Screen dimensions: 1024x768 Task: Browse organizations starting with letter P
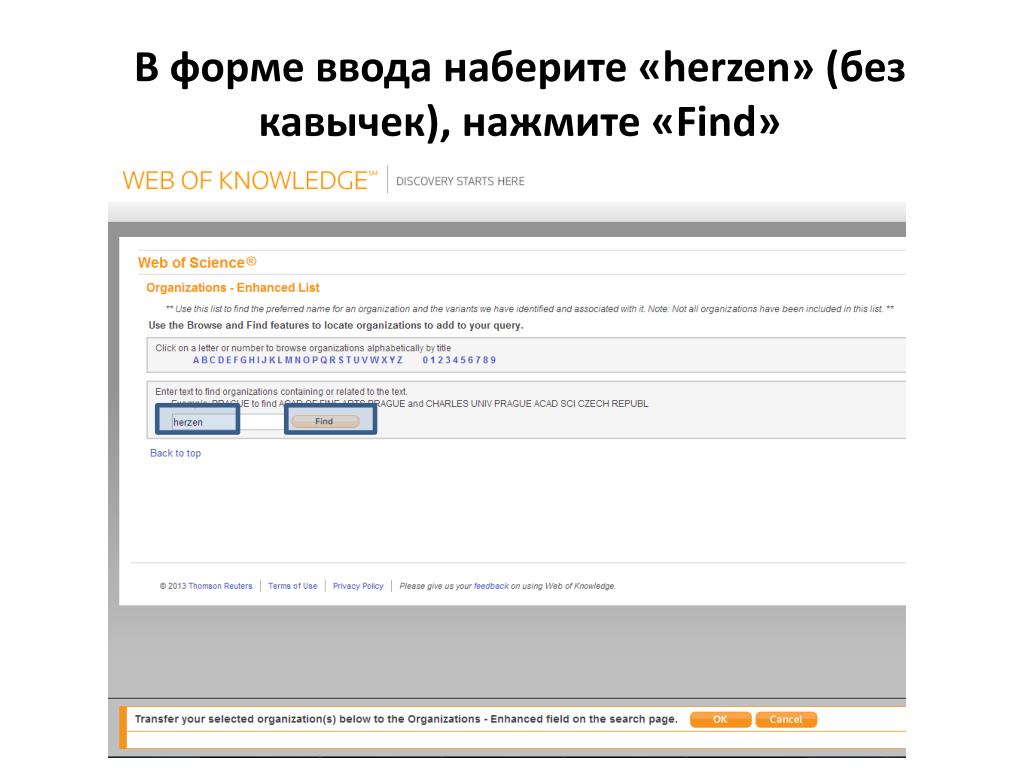point(315,360)
